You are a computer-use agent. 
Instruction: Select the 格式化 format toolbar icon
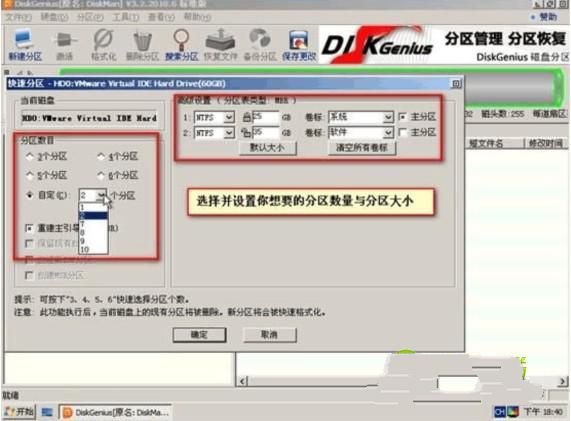click(x=103, y=44)
